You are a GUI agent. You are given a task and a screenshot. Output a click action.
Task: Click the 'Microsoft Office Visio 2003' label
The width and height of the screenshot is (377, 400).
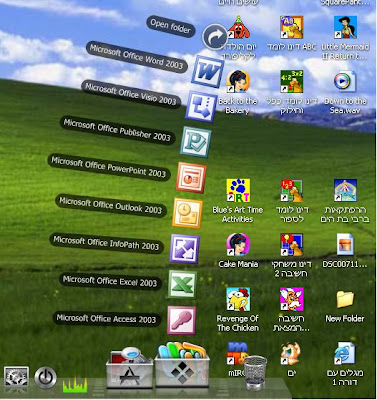pos(131,94)
